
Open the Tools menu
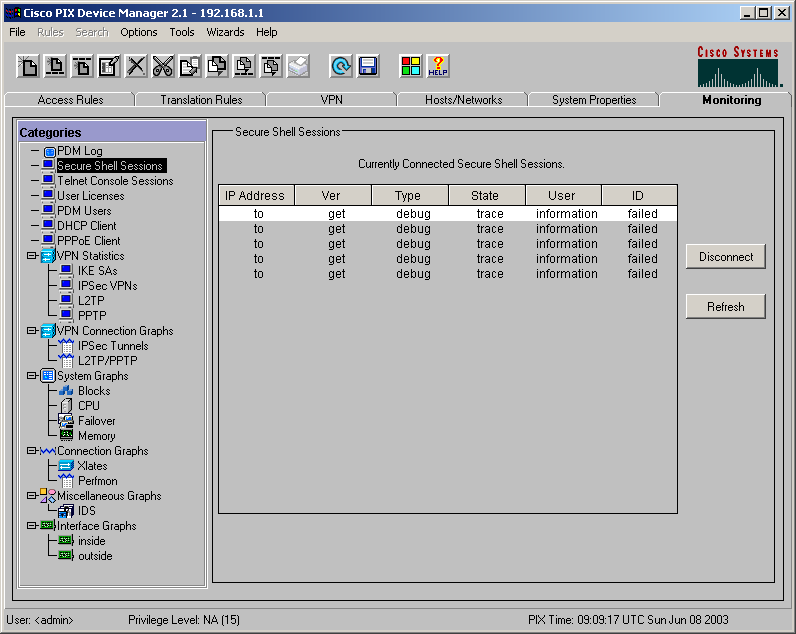[182, 32]
